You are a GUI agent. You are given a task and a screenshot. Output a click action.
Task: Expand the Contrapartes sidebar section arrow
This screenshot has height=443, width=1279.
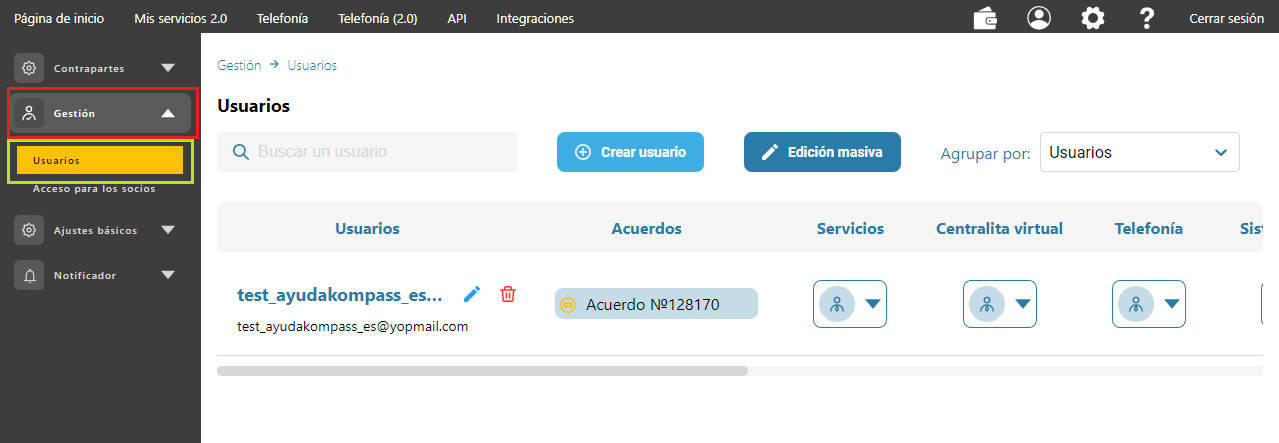[168, 69]
